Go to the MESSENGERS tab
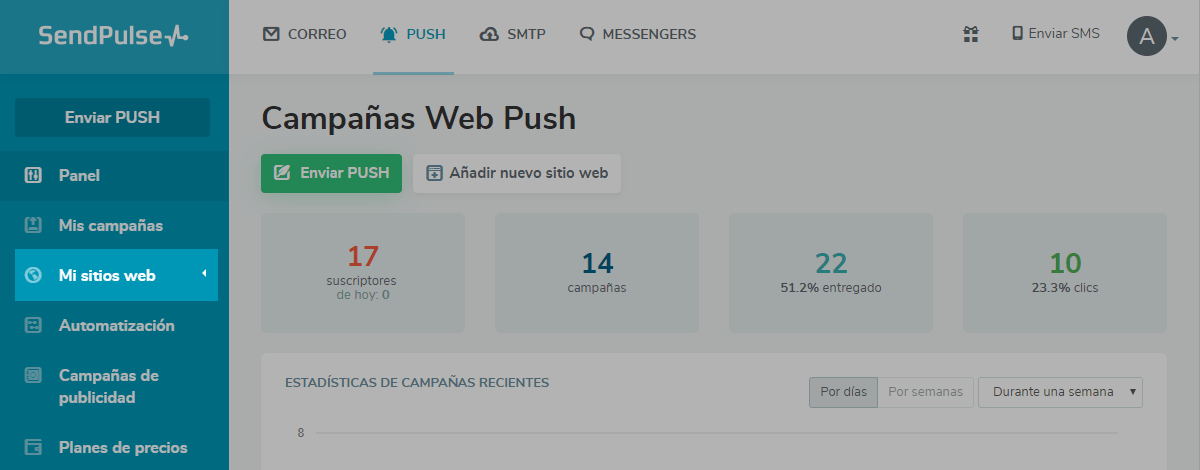 click(637, 34)
